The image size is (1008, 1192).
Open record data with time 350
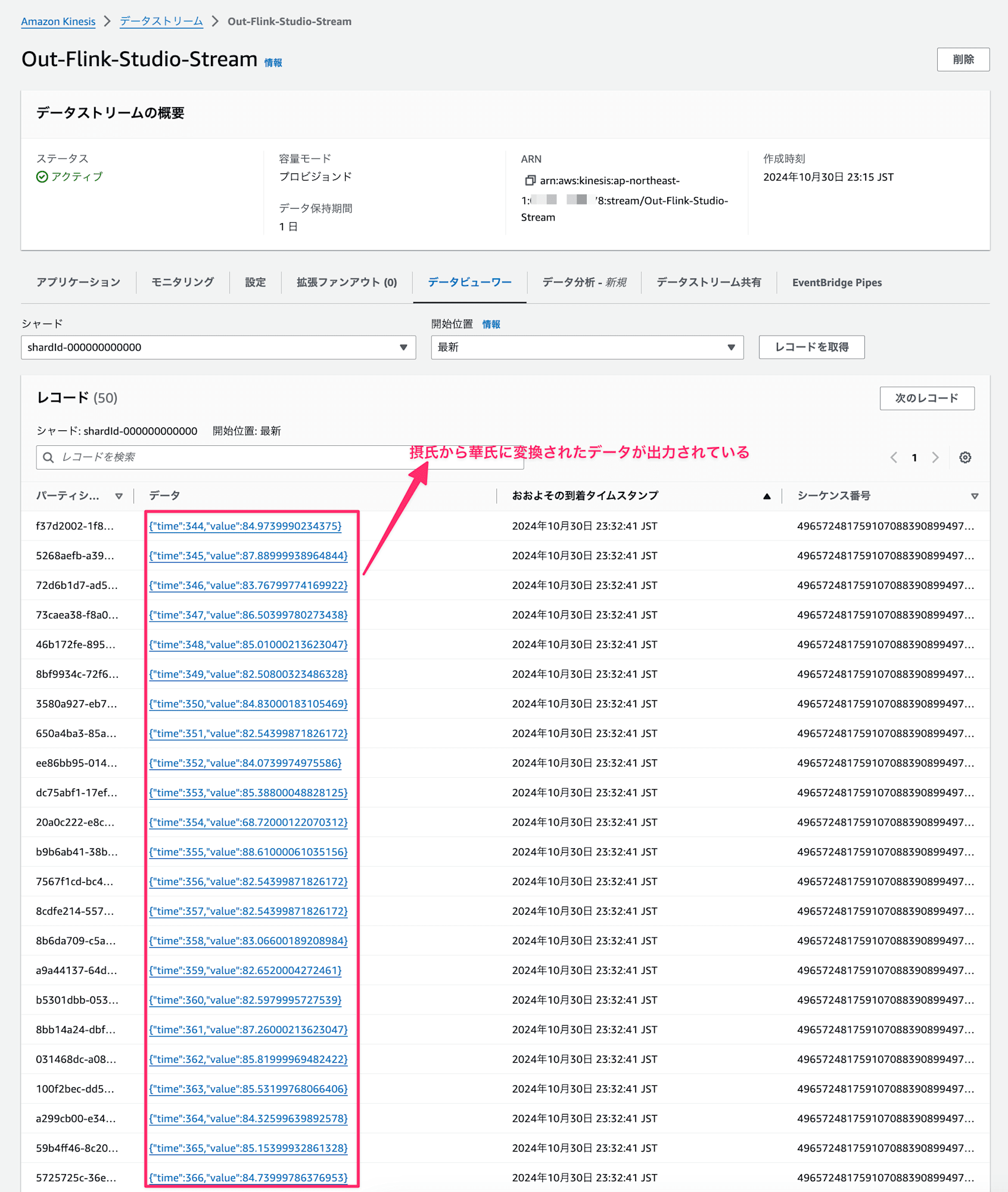(248, 704)
